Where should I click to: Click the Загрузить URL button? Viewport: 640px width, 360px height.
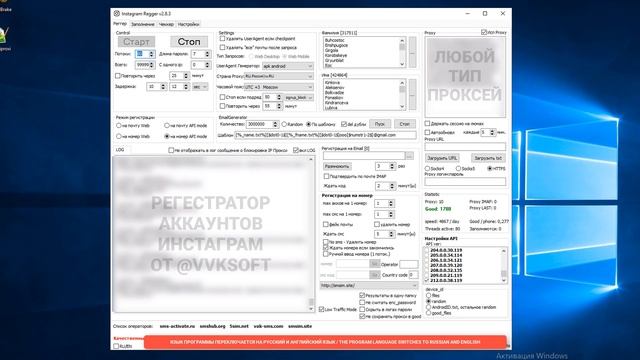coord(442,158)
